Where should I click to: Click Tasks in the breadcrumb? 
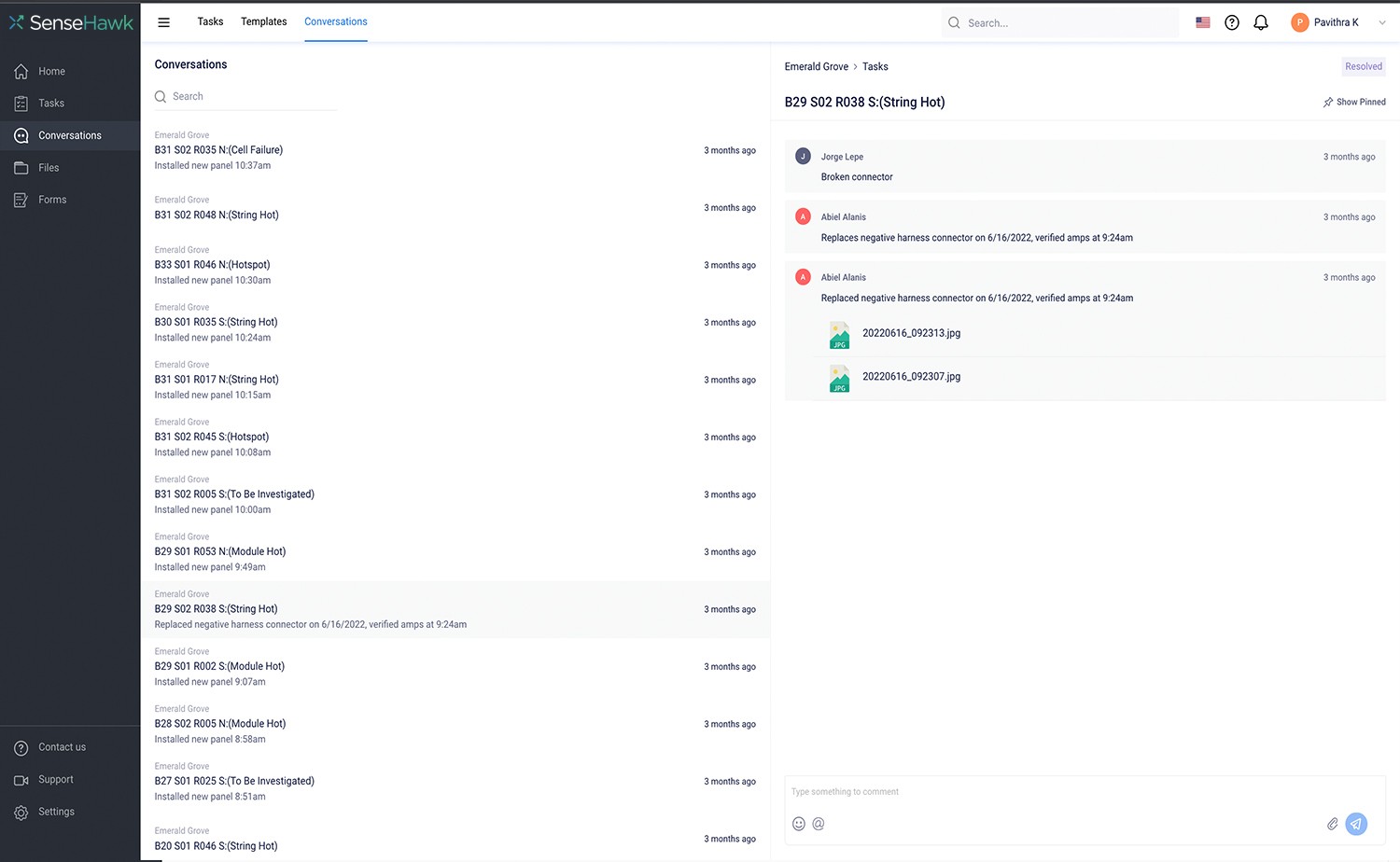coord(875,67)
